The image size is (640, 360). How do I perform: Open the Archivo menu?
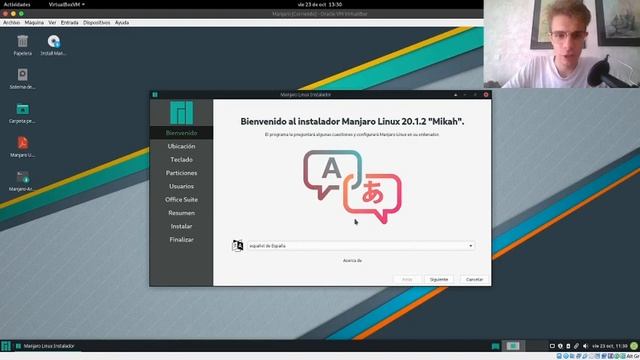(x=11, y=23)
